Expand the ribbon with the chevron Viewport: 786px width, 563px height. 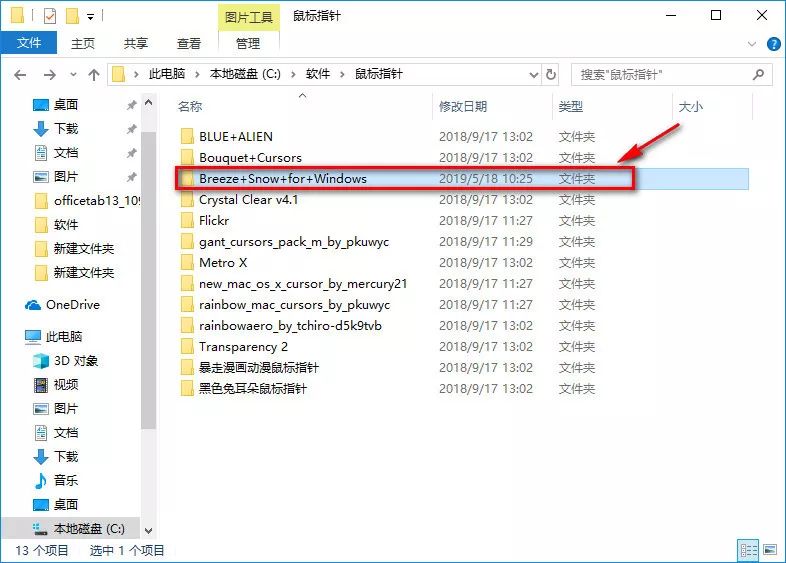pyautogui.click(x=751, y=44)
